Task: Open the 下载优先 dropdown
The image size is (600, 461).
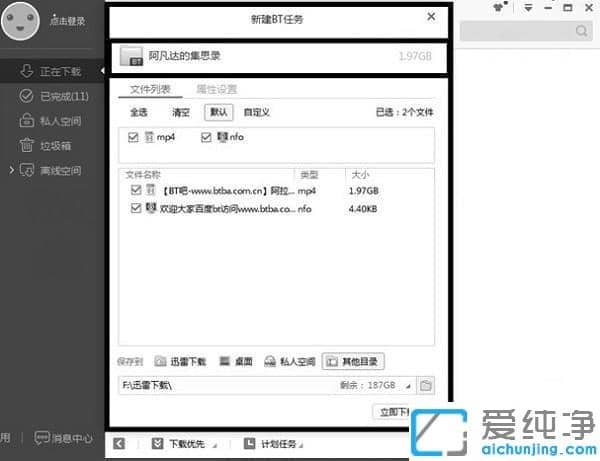Action: (x=184, y=444)
